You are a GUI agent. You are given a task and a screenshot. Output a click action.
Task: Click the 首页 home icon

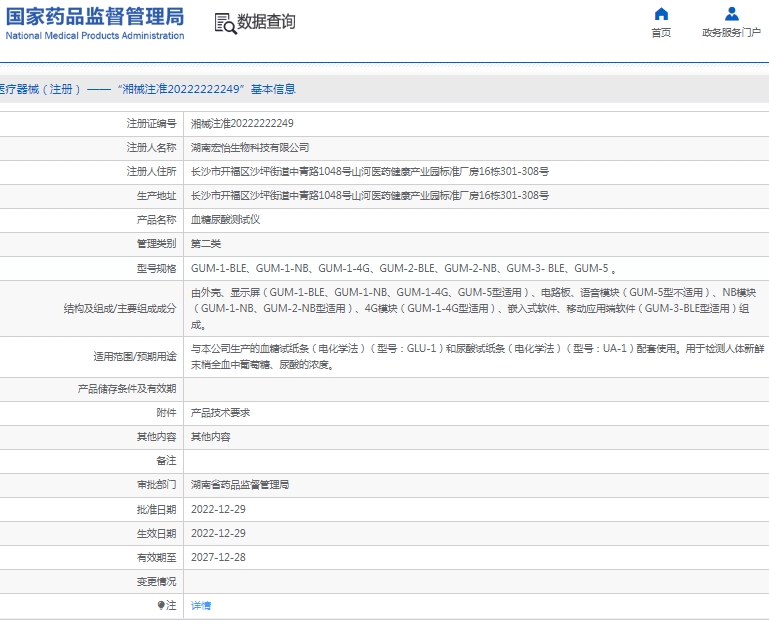(661, 14)
